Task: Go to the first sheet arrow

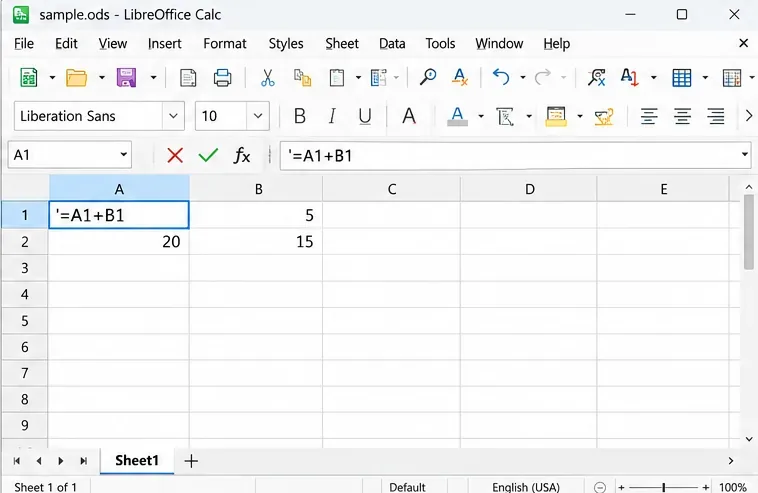Action: tap(17, 461)
